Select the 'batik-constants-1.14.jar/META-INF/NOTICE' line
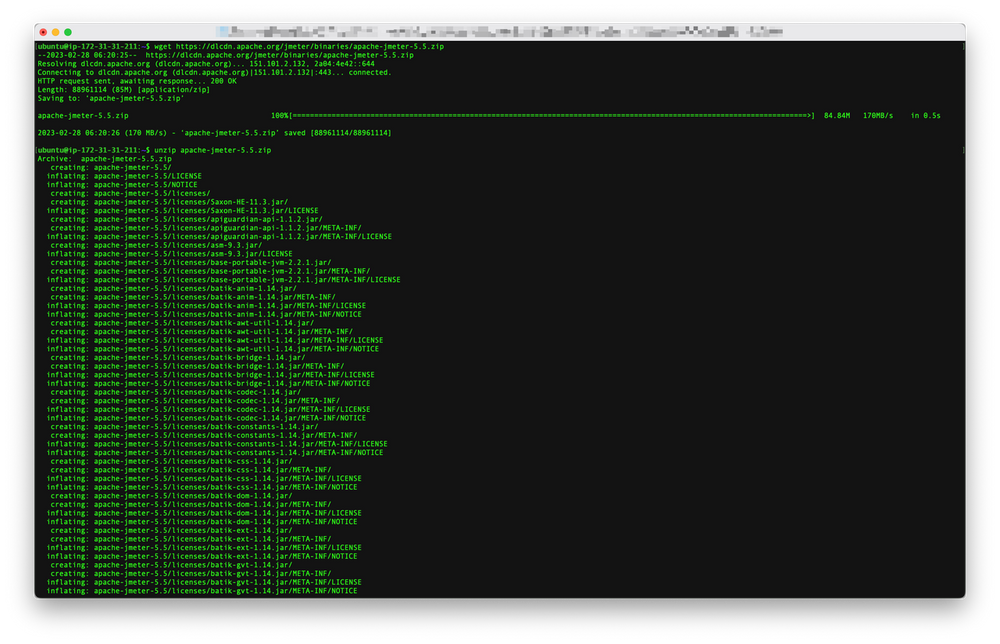Screen dimensions: 1000x644 pos(214,453)
